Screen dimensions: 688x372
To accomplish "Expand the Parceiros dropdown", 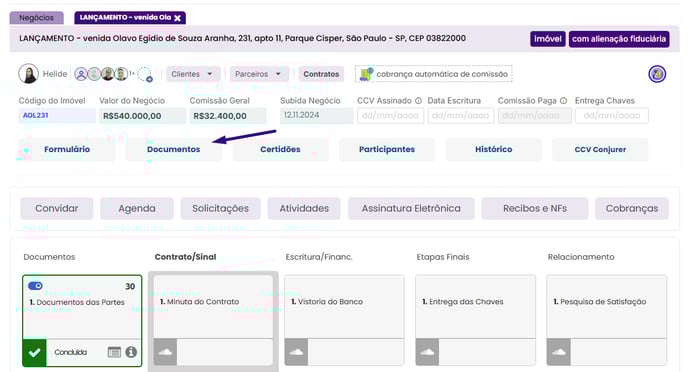I will click(259, 74).
